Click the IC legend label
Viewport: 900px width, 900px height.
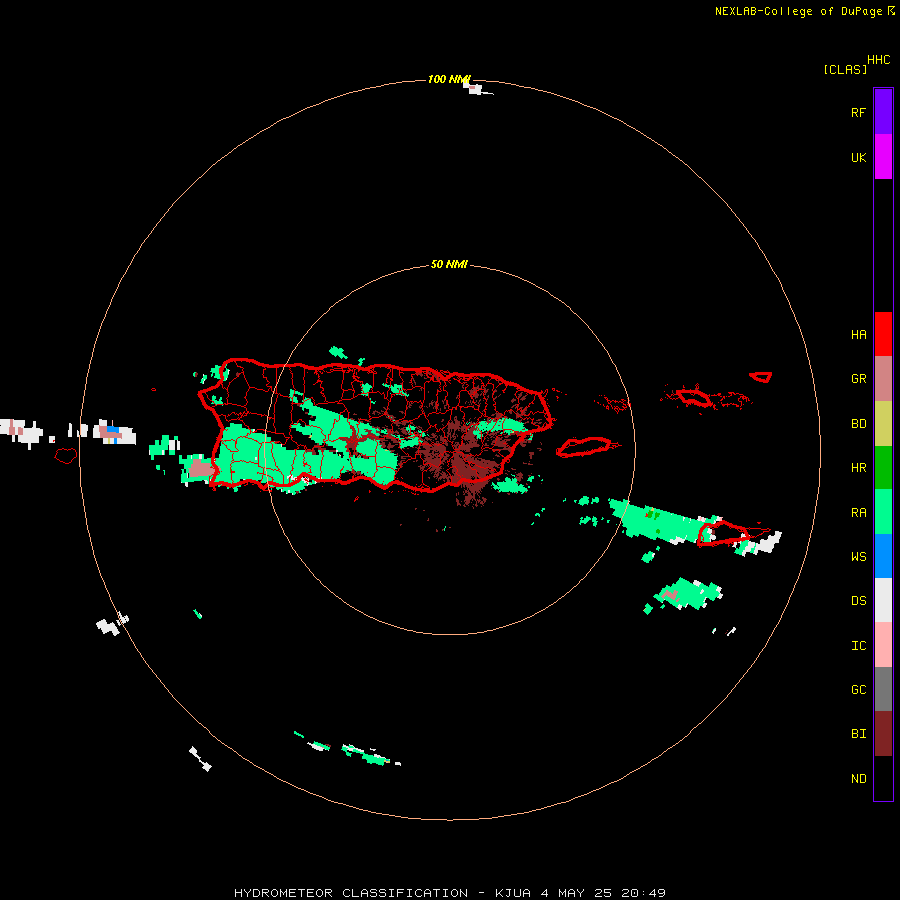point(858,646)
